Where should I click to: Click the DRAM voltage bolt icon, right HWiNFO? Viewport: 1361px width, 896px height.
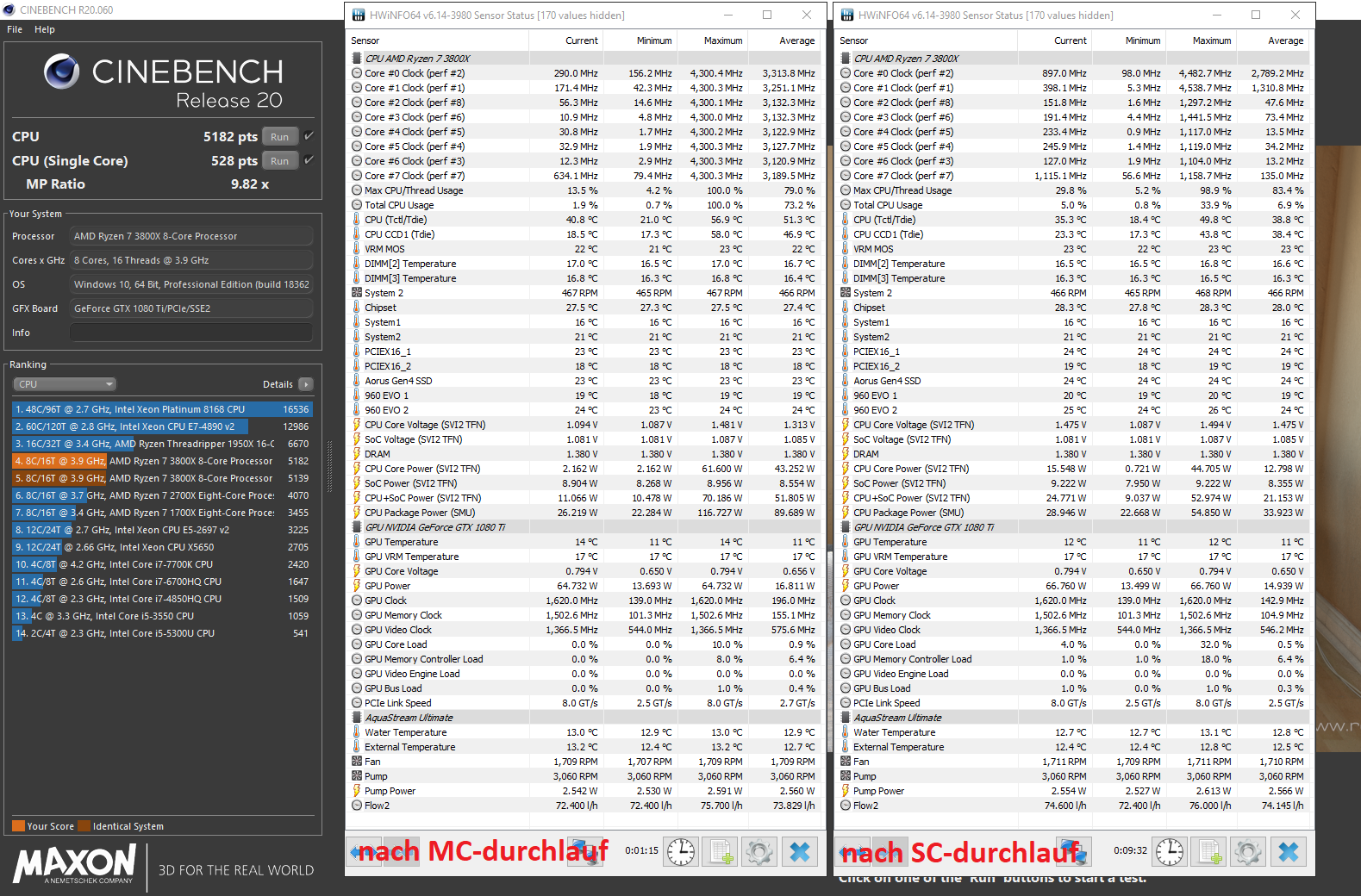846,454
